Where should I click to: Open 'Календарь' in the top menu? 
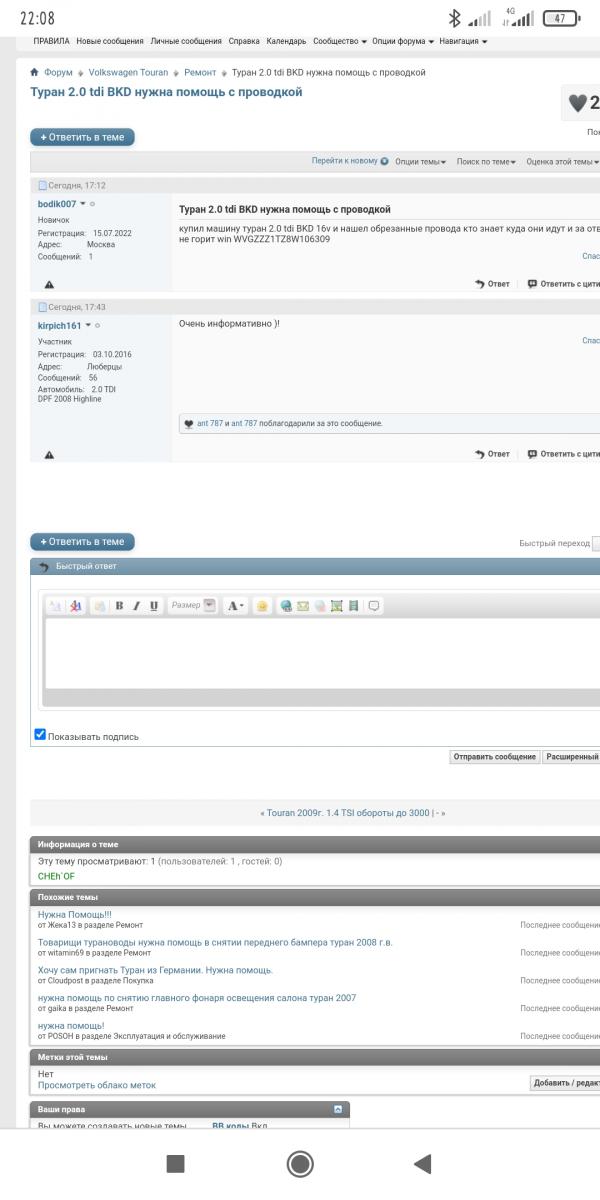click(x=285, y=41)
